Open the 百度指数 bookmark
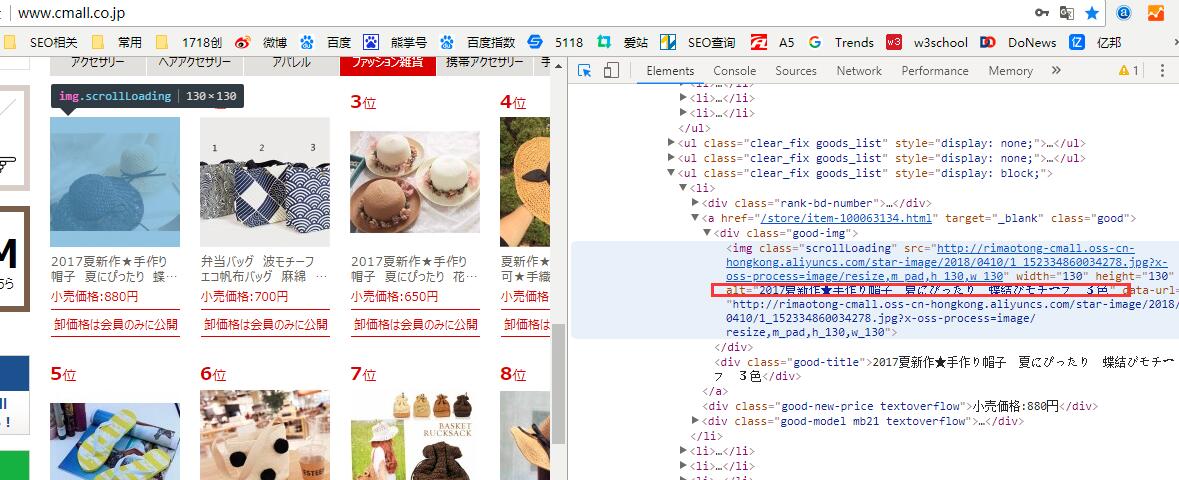Viewport: 1179px width, 480px height. pyautogui.click(x=477, y=42)
